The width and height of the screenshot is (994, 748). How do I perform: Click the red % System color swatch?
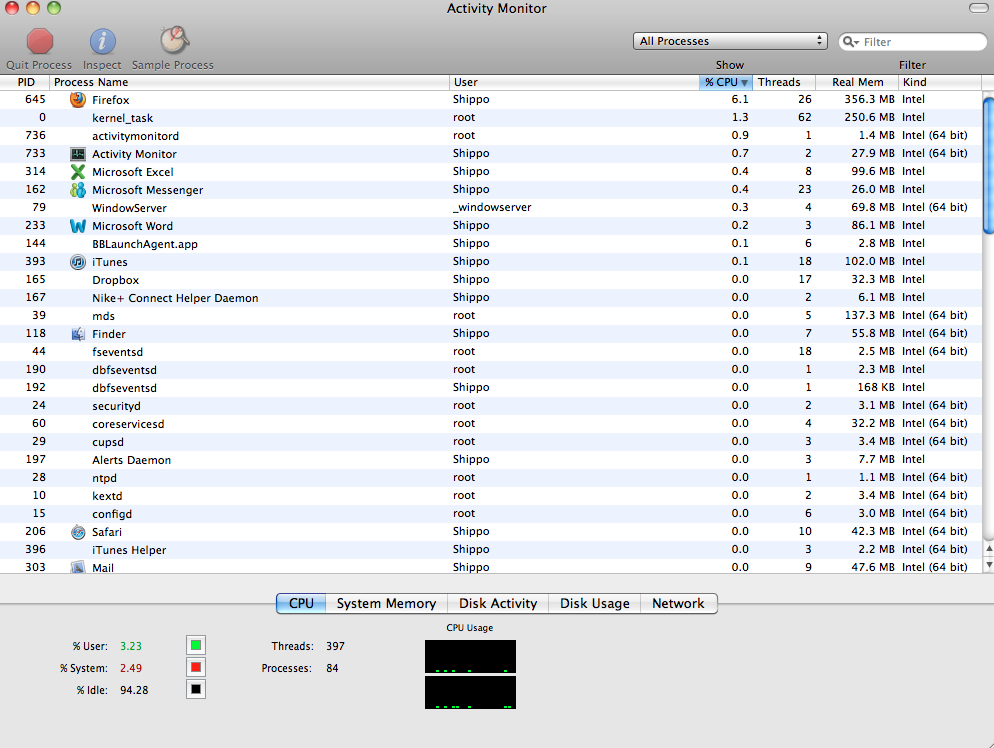[196, 667]
